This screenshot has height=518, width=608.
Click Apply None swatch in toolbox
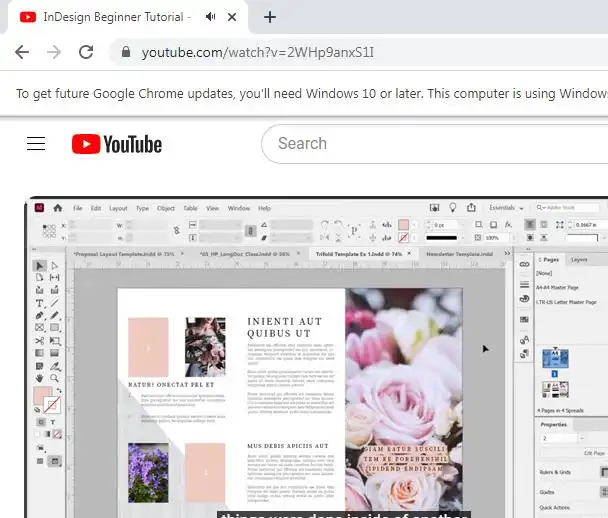[57, 434]
